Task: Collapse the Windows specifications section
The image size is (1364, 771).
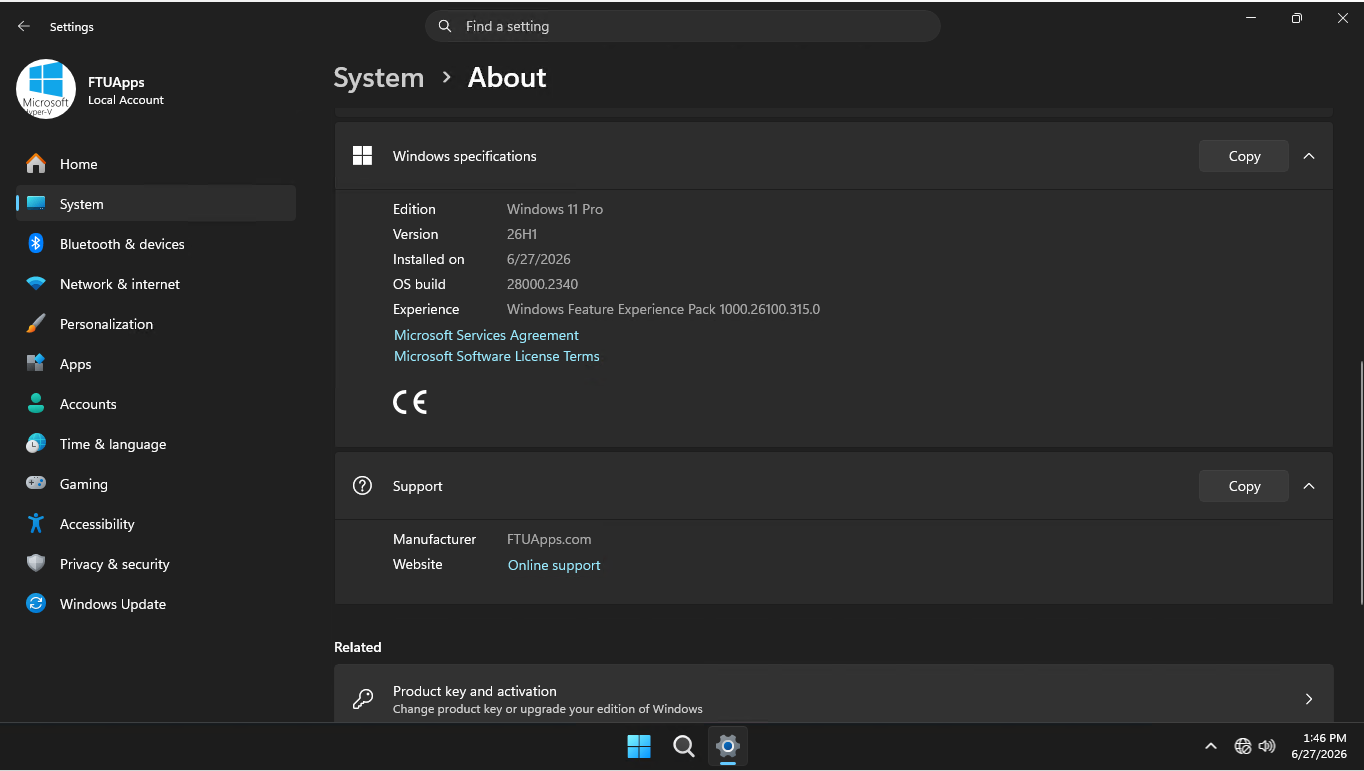Action: pos(1309,156)
